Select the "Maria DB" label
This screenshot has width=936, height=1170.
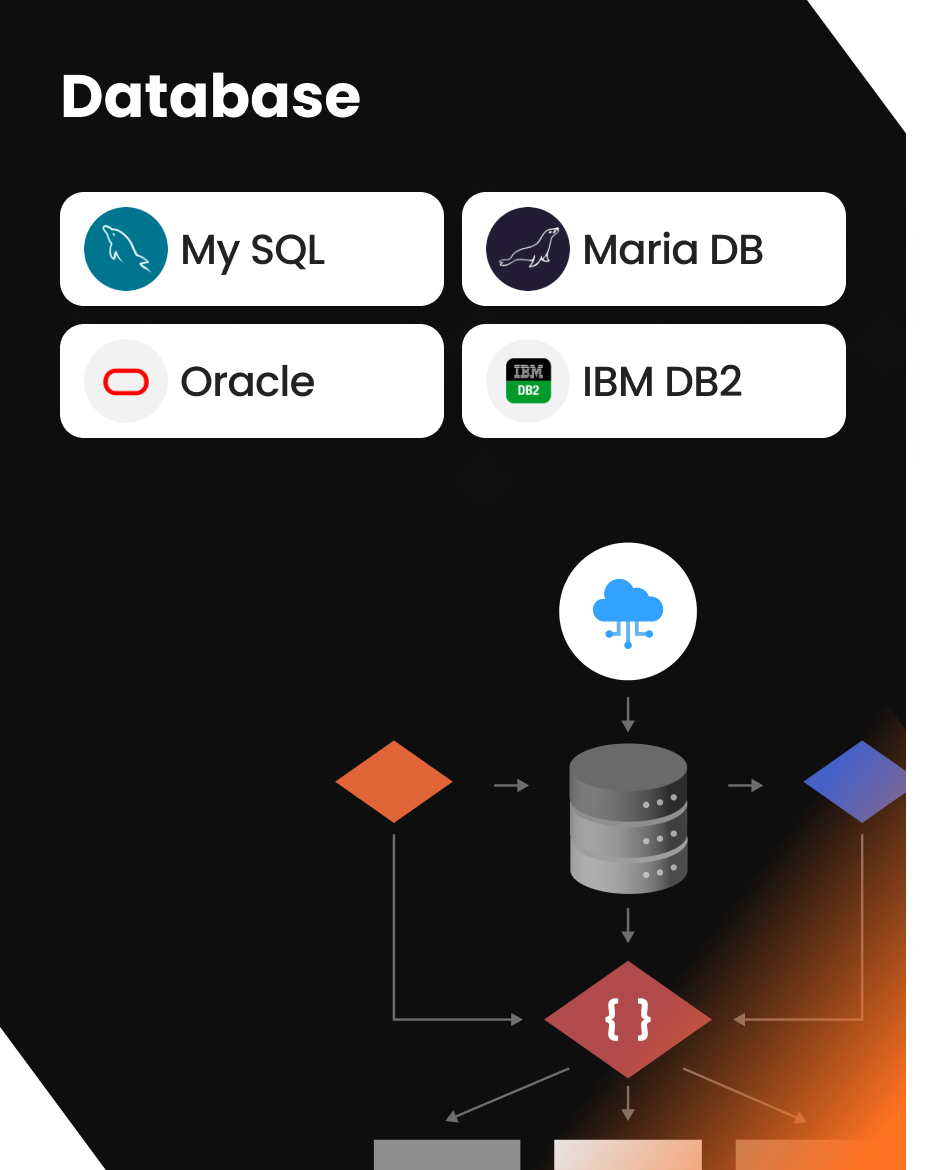(x=673, y=249)
